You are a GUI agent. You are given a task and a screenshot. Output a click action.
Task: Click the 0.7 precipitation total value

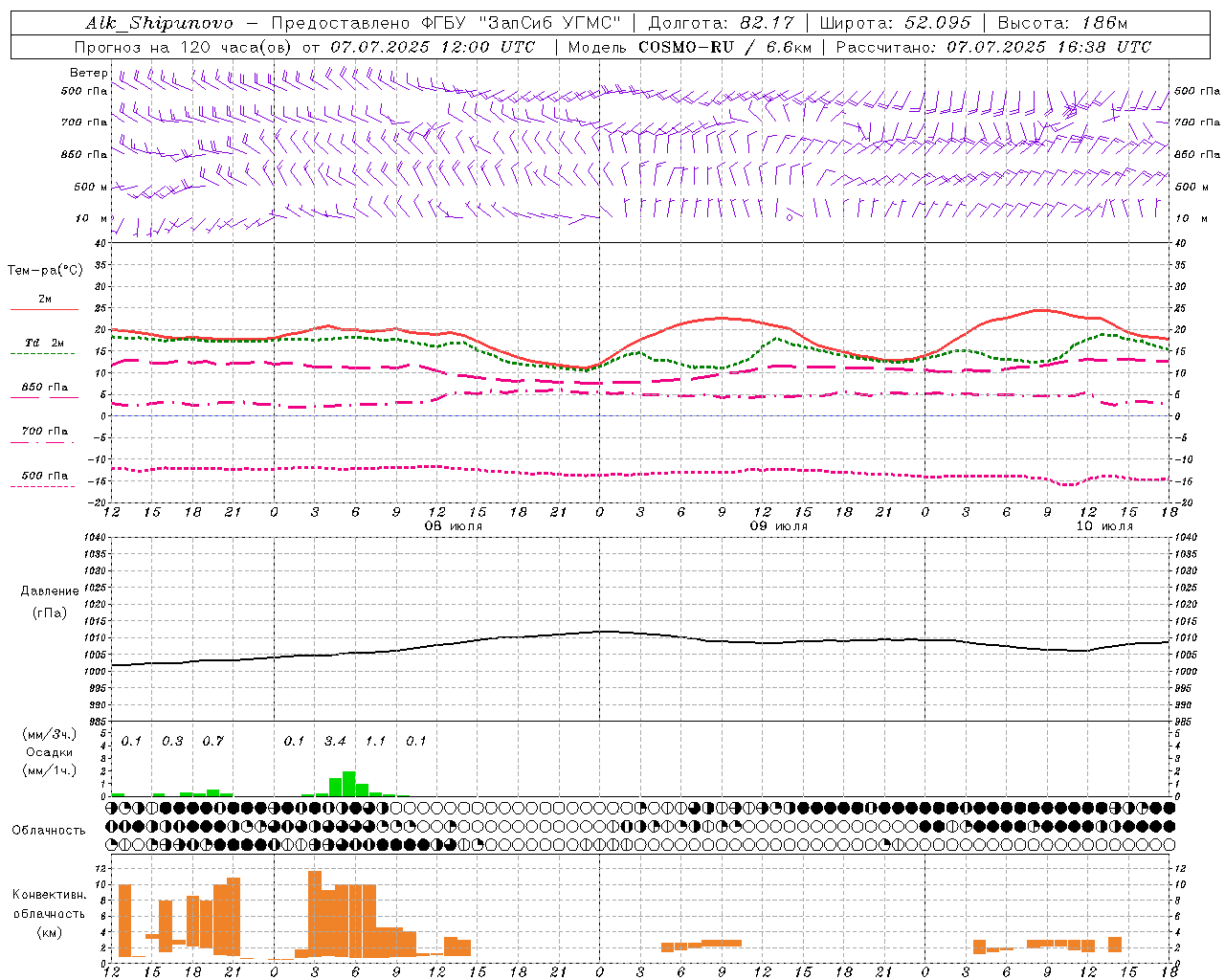212,741
